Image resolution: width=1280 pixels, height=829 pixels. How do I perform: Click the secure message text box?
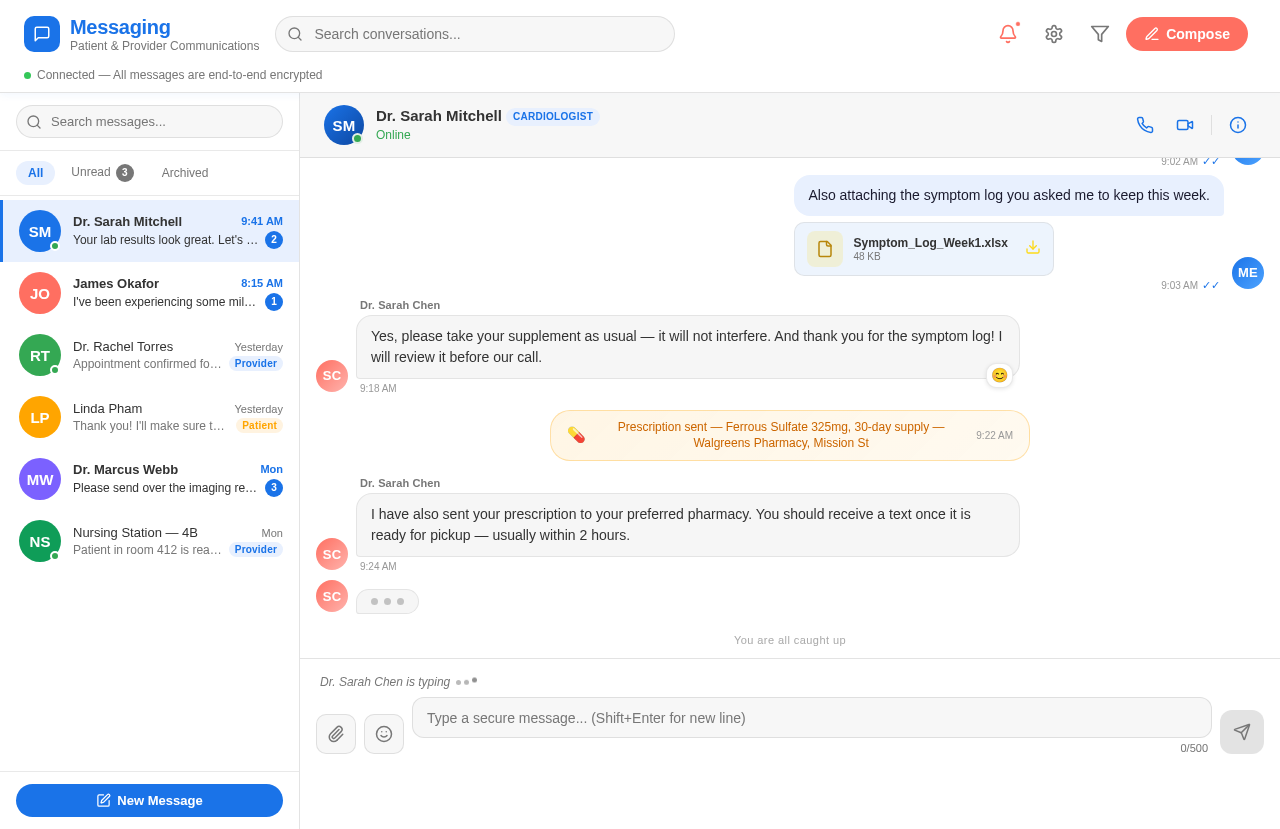812,718
